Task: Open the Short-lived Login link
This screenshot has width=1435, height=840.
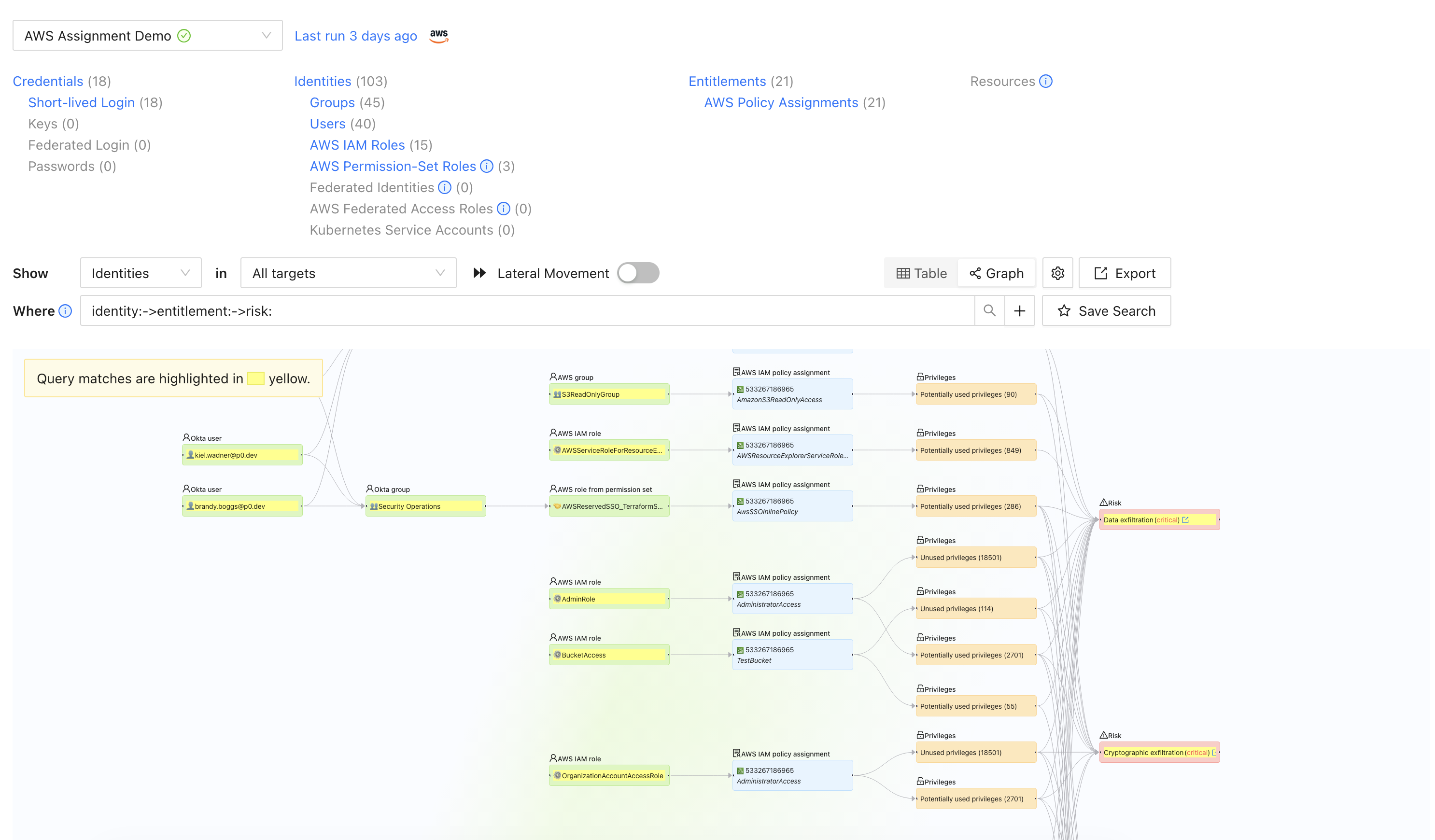Action: (82, 102)
